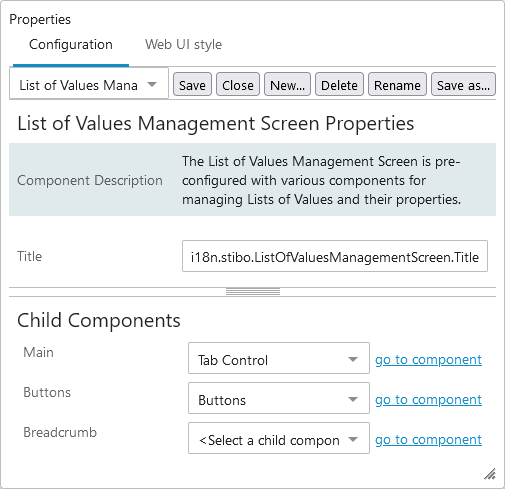Click the Title input field
Image resolution: width=505 pixels, height=489 pixels.
pos(335,256)
